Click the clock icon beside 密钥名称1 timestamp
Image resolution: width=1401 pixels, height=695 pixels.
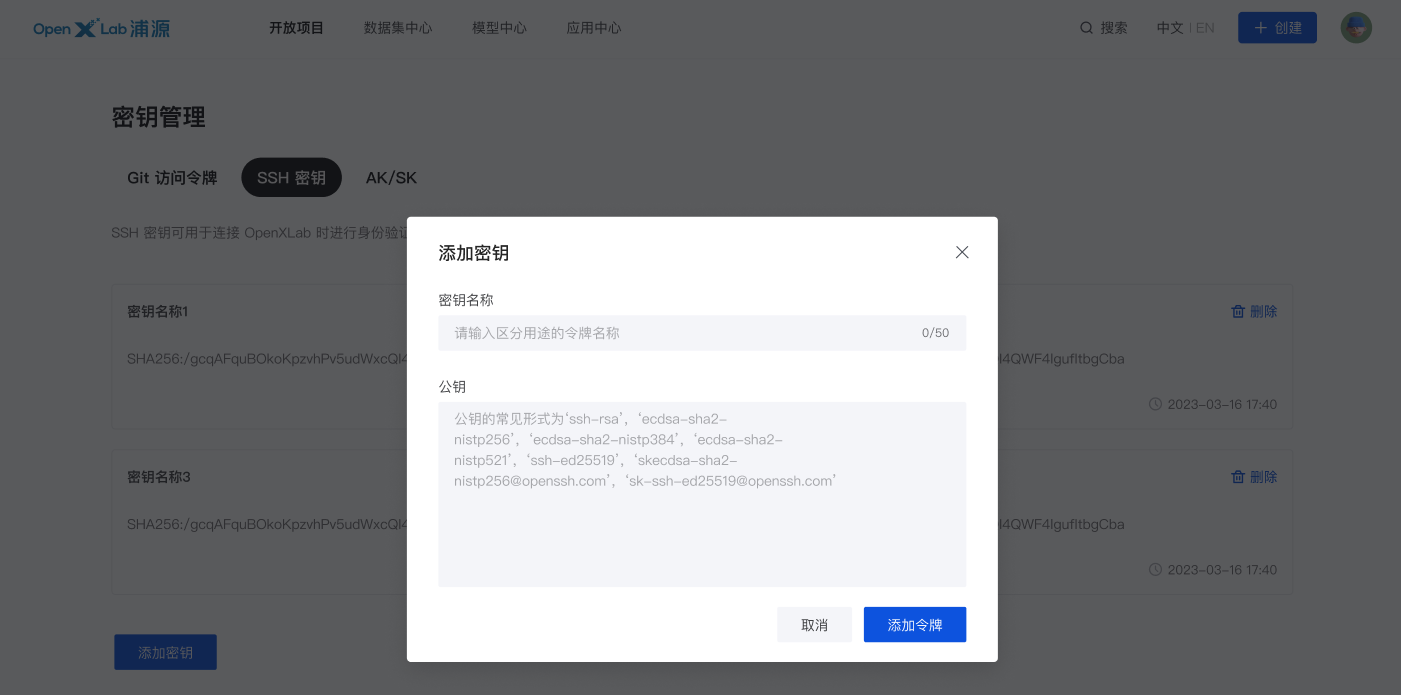(x=1156, y=404)
